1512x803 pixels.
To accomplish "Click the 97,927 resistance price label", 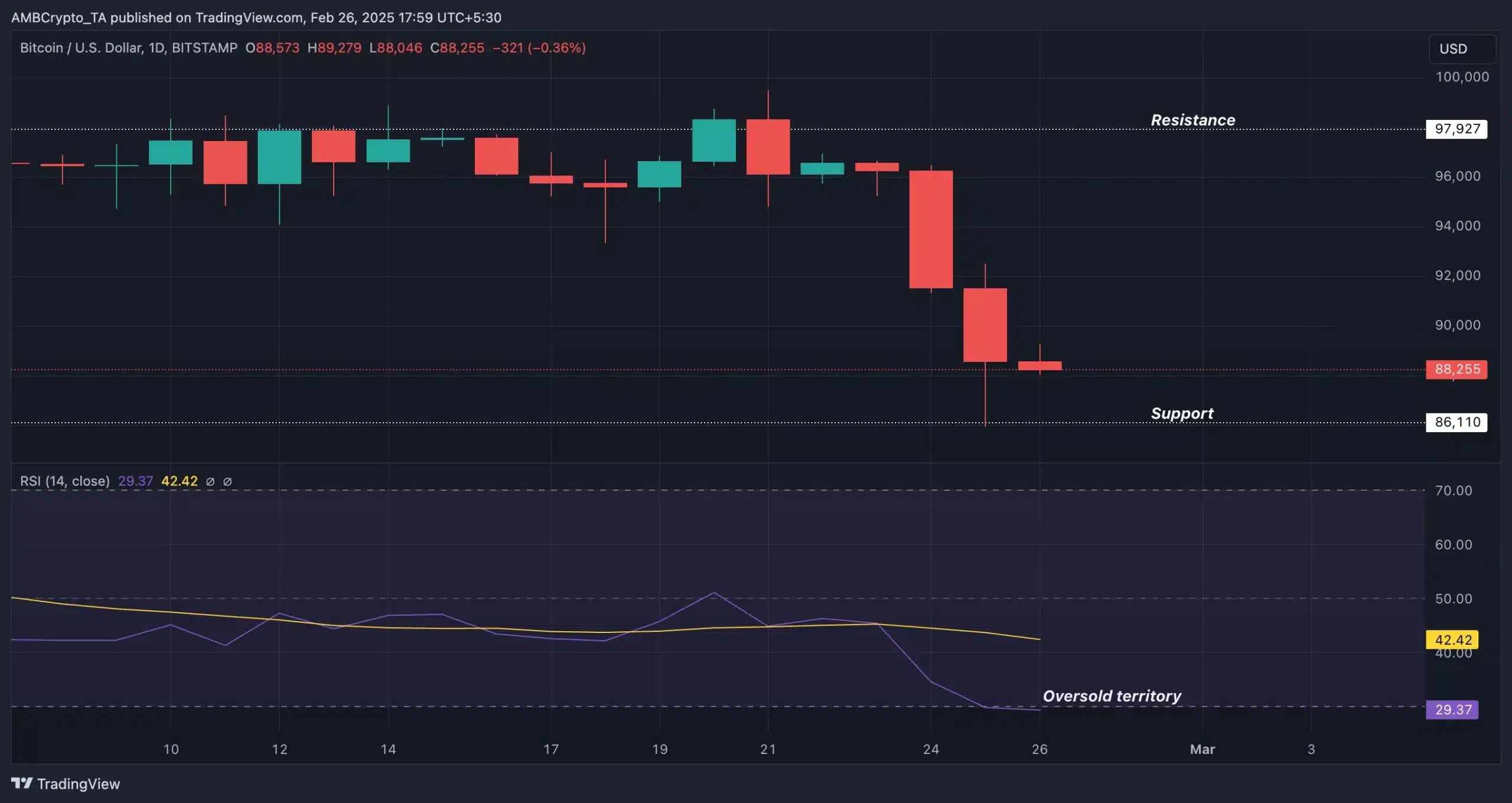I will point(1456,129).
